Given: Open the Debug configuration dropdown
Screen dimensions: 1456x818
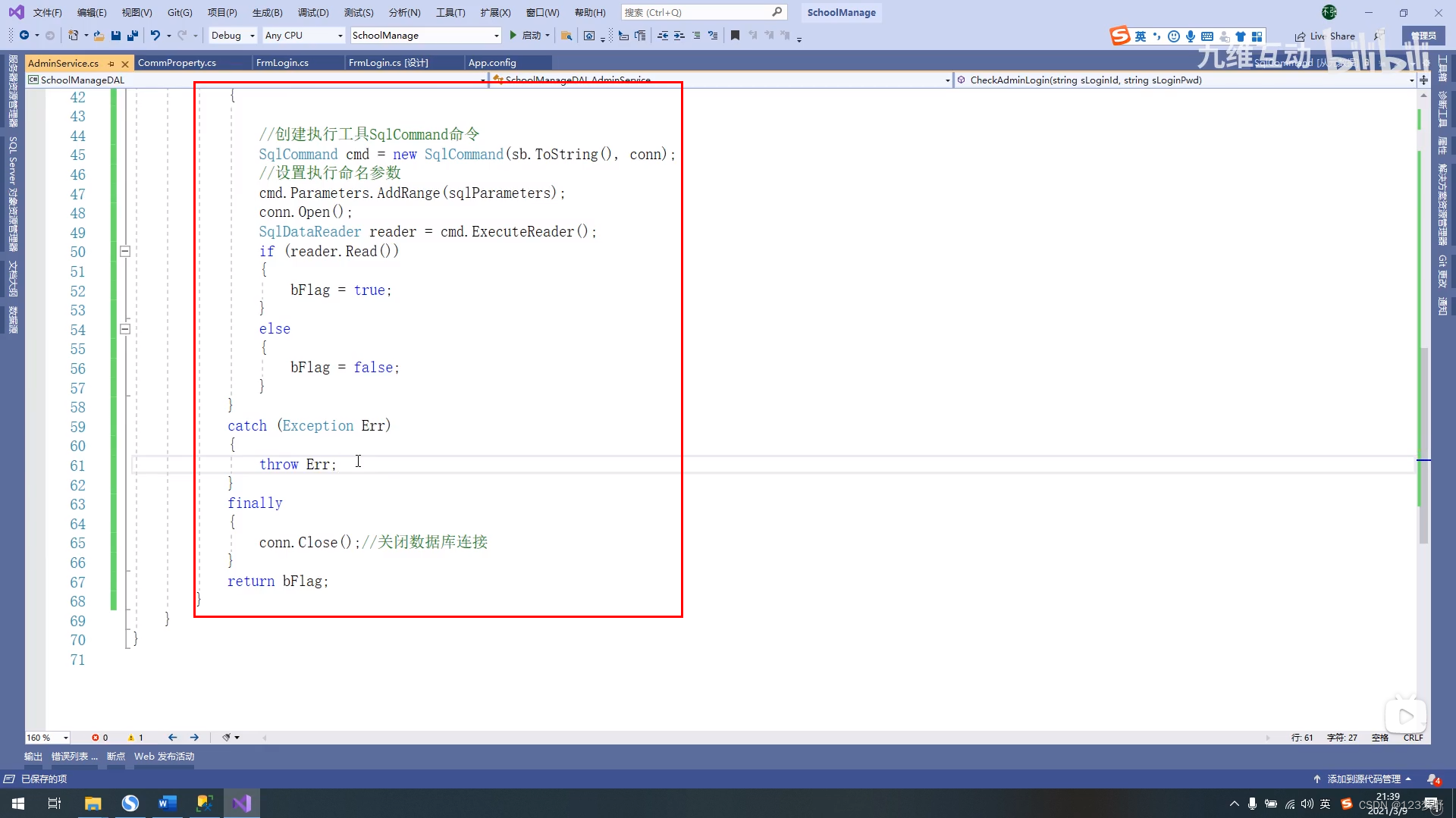Looking at the screenshot, I should click(232, 36).
